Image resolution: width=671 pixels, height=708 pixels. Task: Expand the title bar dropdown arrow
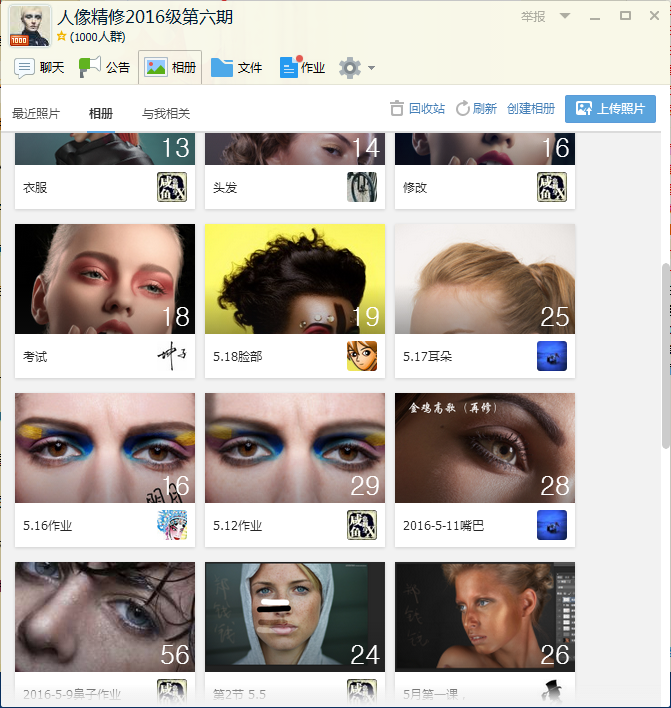[x=565, y=16]
